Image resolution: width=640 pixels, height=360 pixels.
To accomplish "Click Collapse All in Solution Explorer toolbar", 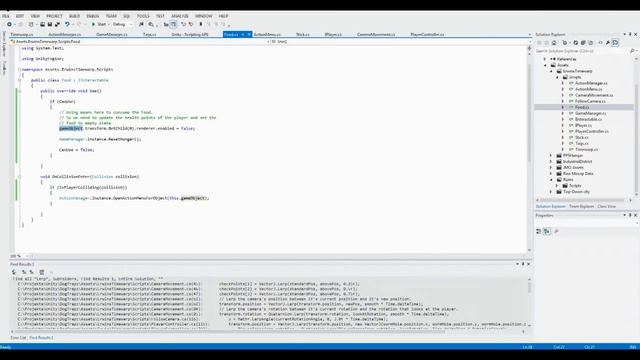I will point(583,43).
